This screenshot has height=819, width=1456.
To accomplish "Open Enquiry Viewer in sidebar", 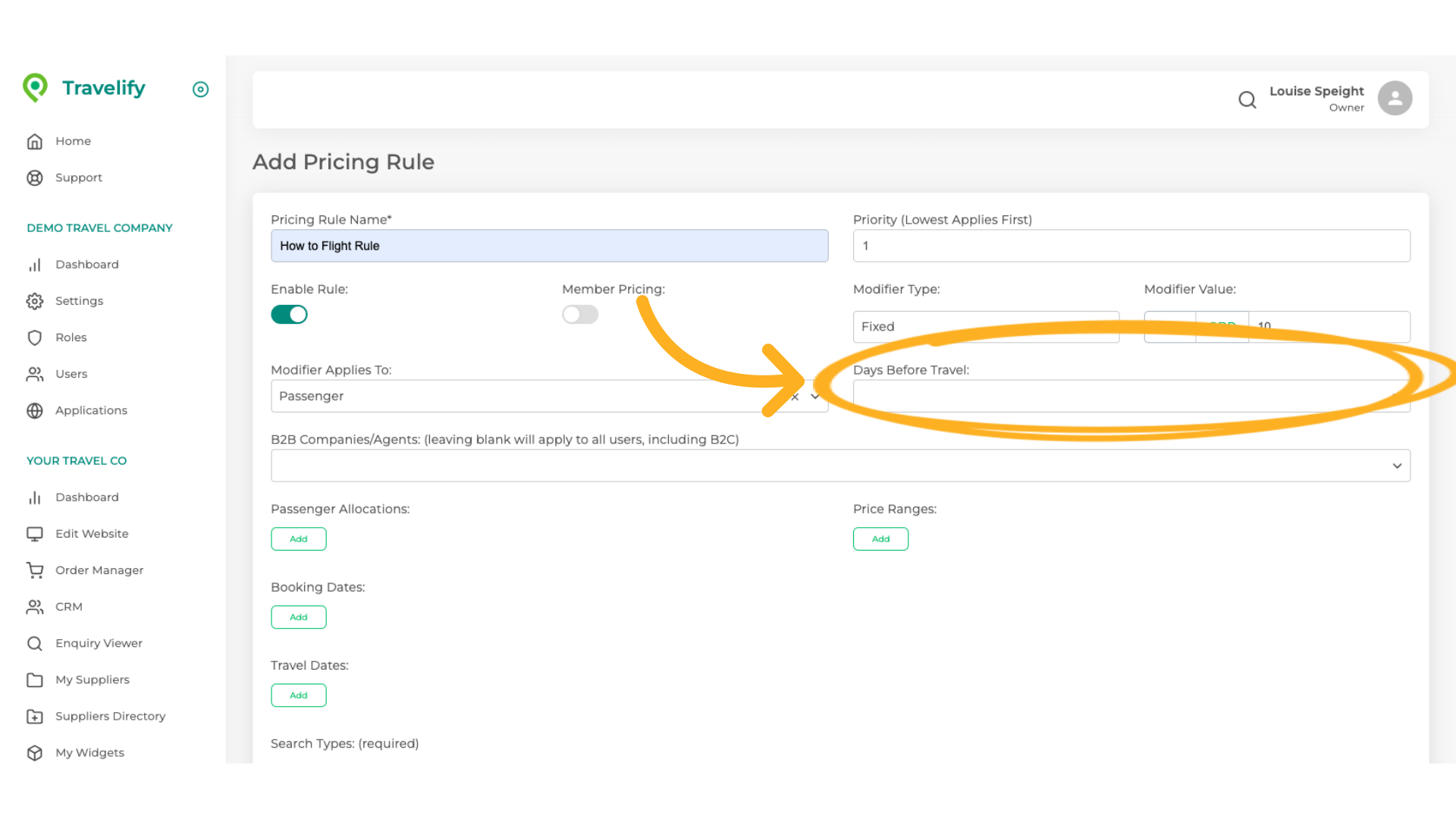I will (x=99, y=643).
